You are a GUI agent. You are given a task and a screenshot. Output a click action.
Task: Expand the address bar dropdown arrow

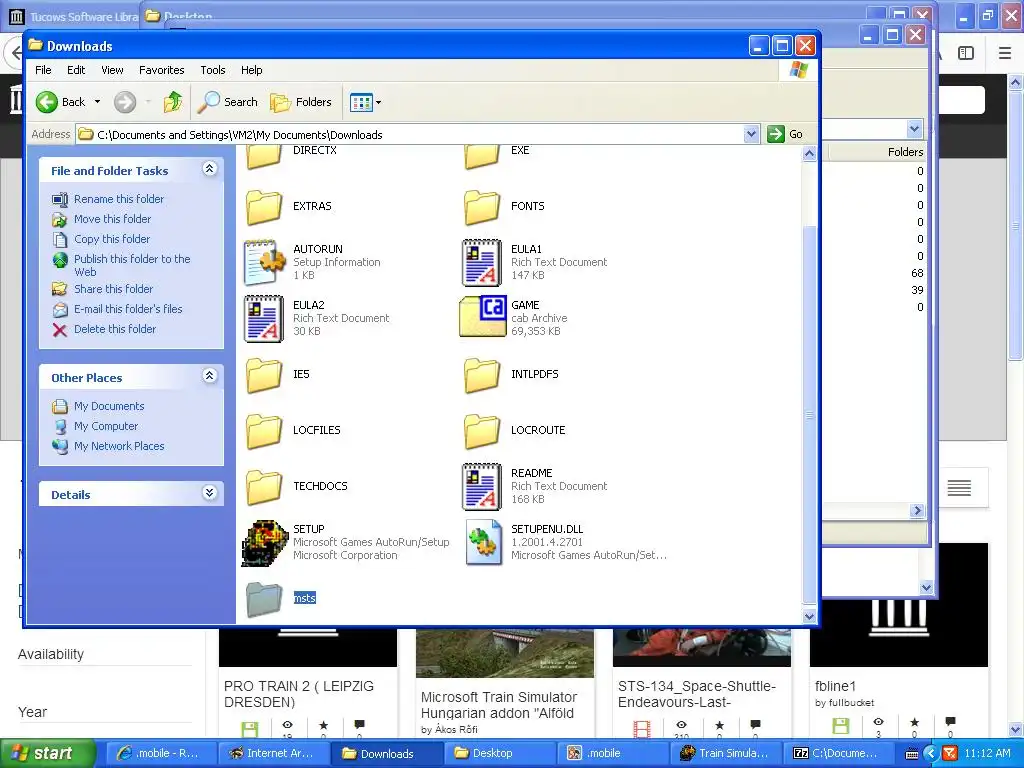point(752,135)
